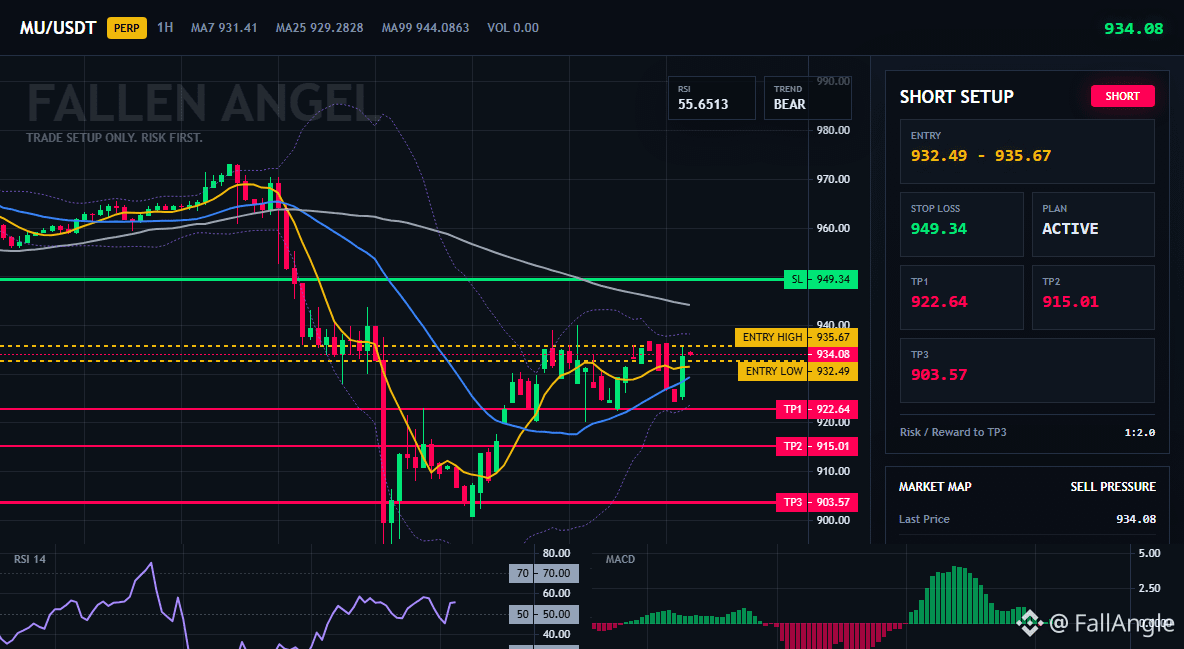Click the TP3 903.57 chart tag
1184x649 pixels.
coord(816,502)
